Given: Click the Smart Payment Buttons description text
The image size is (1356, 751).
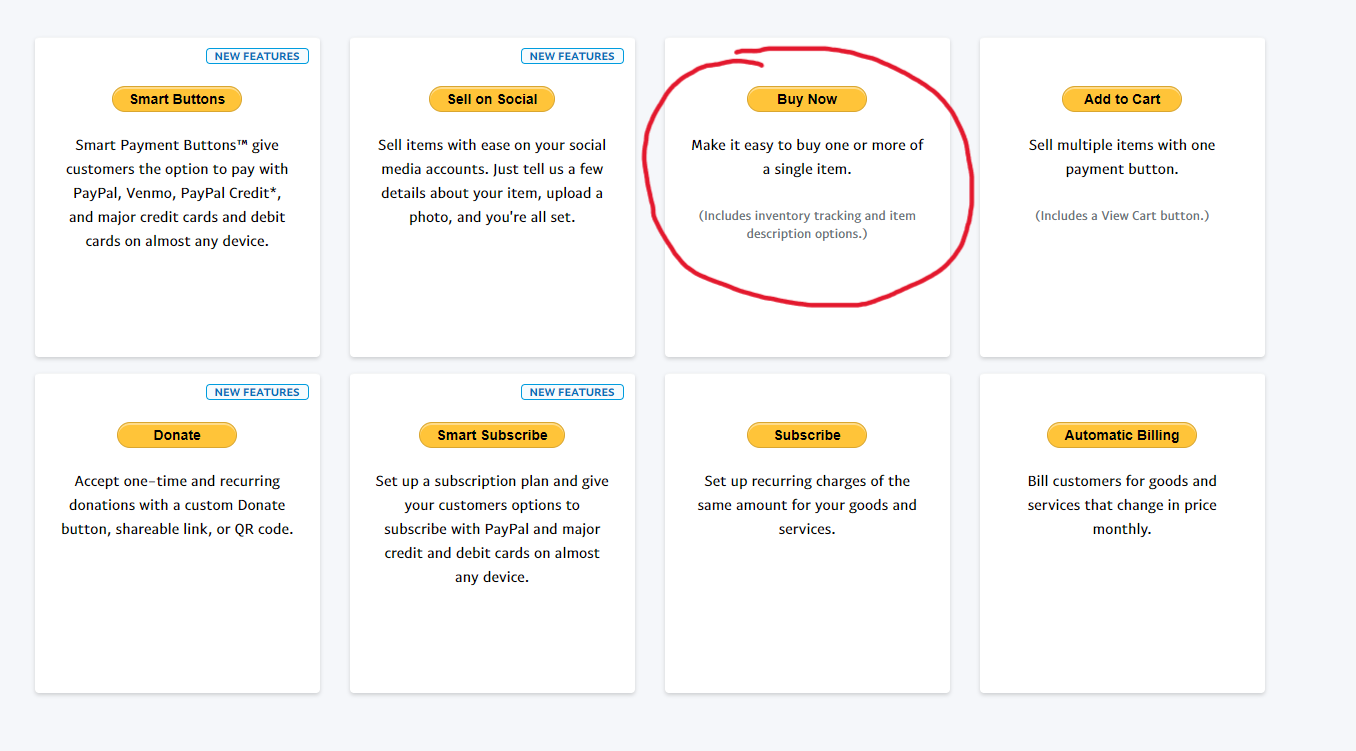Looking at the screenshot, I should [x=177, y=193].
